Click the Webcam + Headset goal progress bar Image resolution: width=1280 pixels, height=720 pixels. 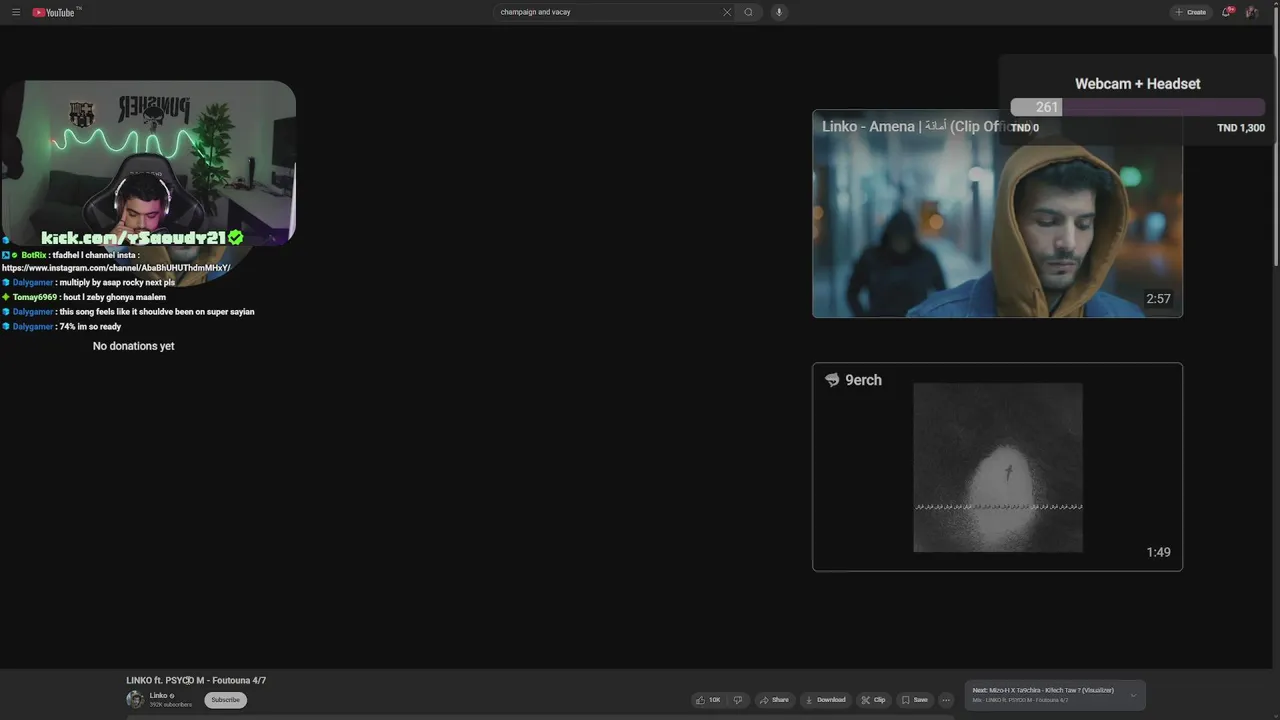pyautogui.click(x=1137, y=107)
